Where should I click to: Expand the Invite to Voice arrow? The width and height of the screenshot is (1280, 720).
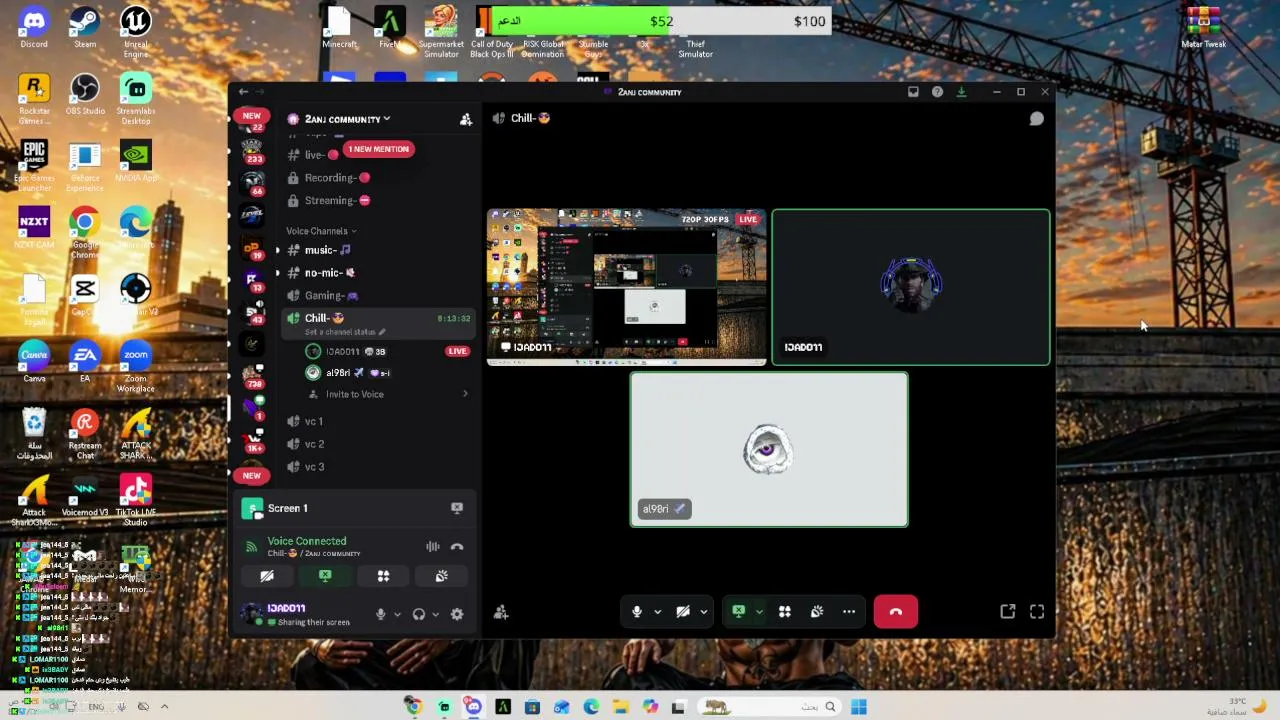465,394
